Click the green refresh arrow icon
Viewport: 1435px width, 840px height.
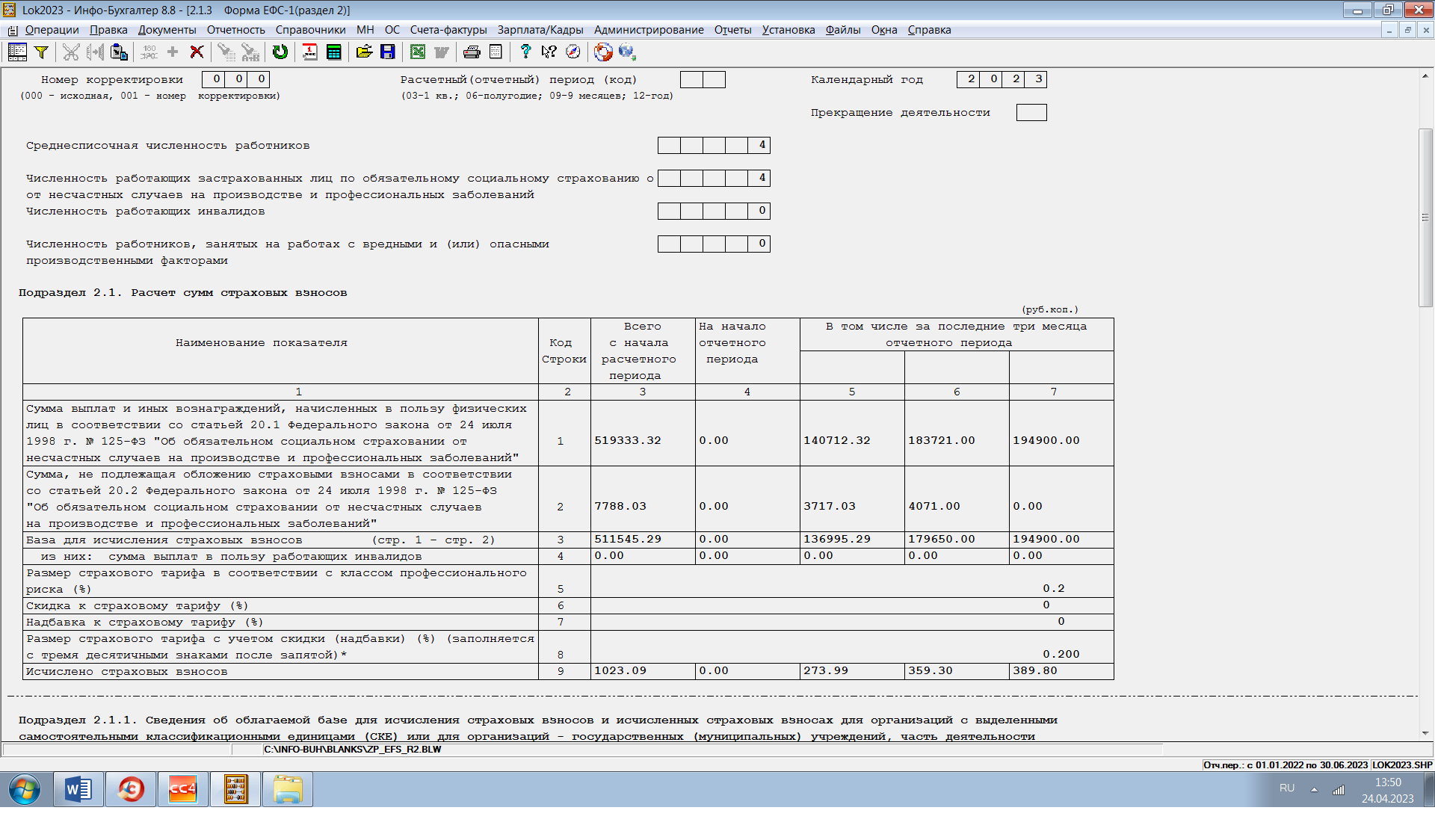click(280, 52)
